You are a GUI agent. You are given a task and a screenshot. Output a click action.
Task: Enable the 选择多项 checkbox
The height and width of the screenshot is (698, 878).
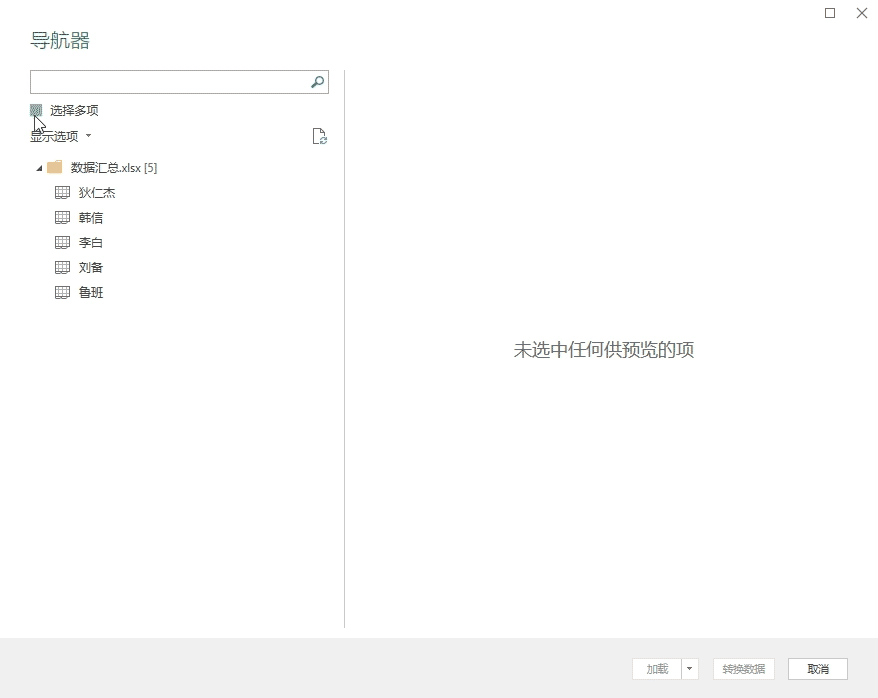click(x=36, y=110)
